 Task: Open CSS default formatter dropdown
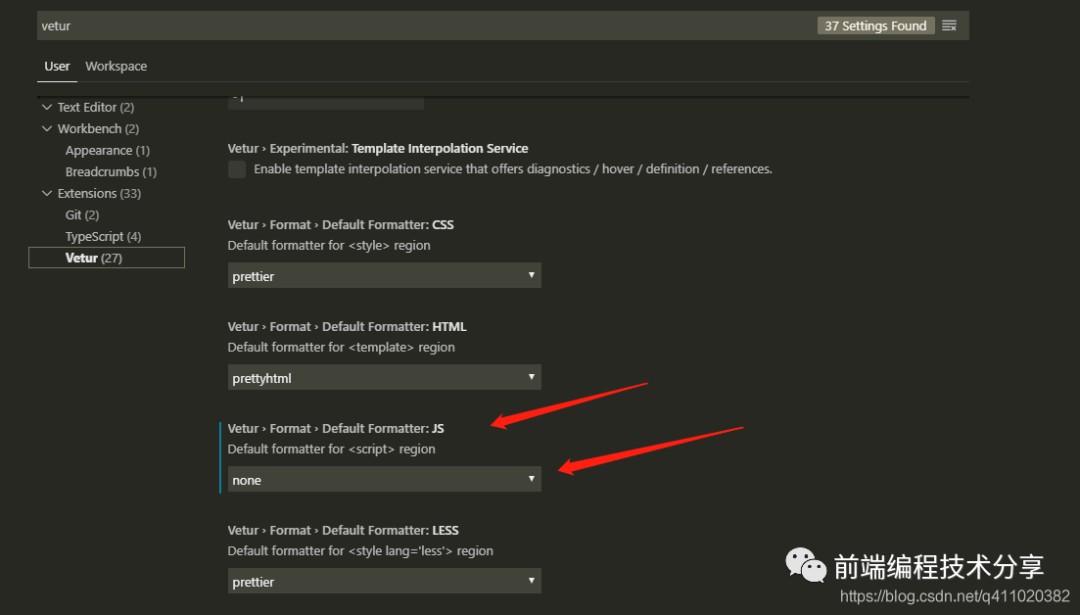pyautogui.click(x=384, y=275)
